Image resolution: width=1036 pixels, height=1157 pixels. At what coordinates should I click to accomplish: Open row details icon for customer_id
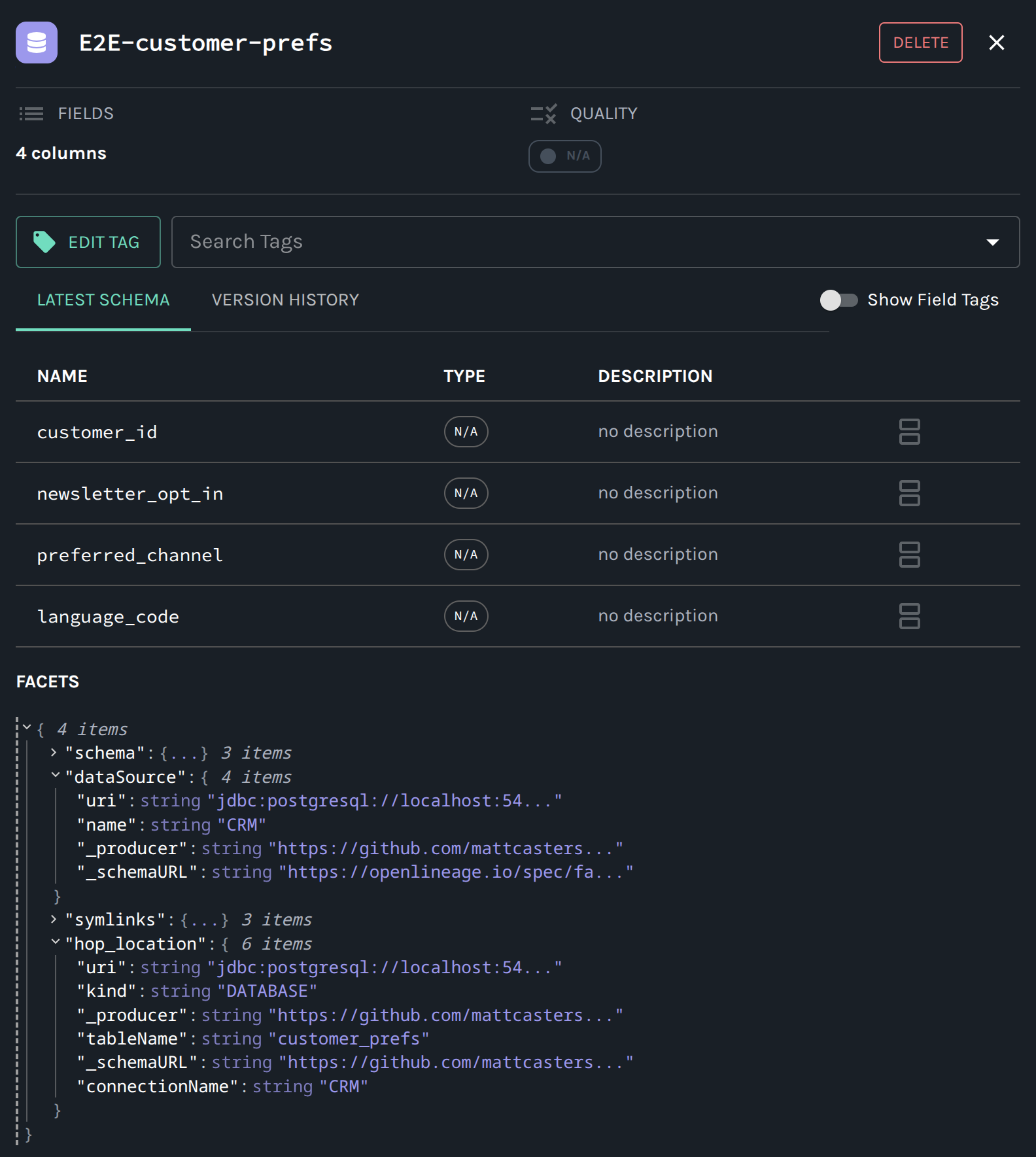click(909, 432)
